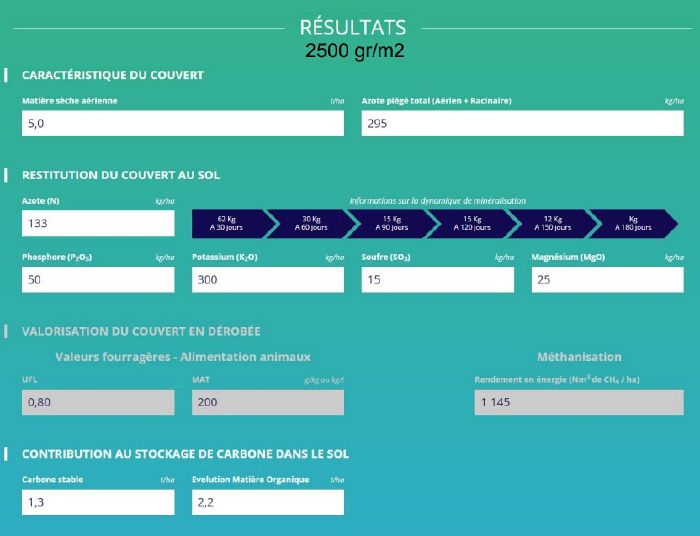Click the 12 Kg at 150 jours arrow
This screenshot has width=700, height=536.
[553, 223]
